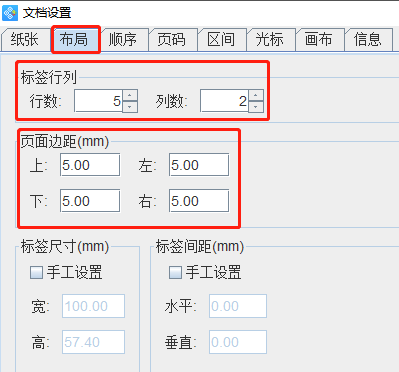Switch to the 纸张 tab

click(x=25, y=40)
